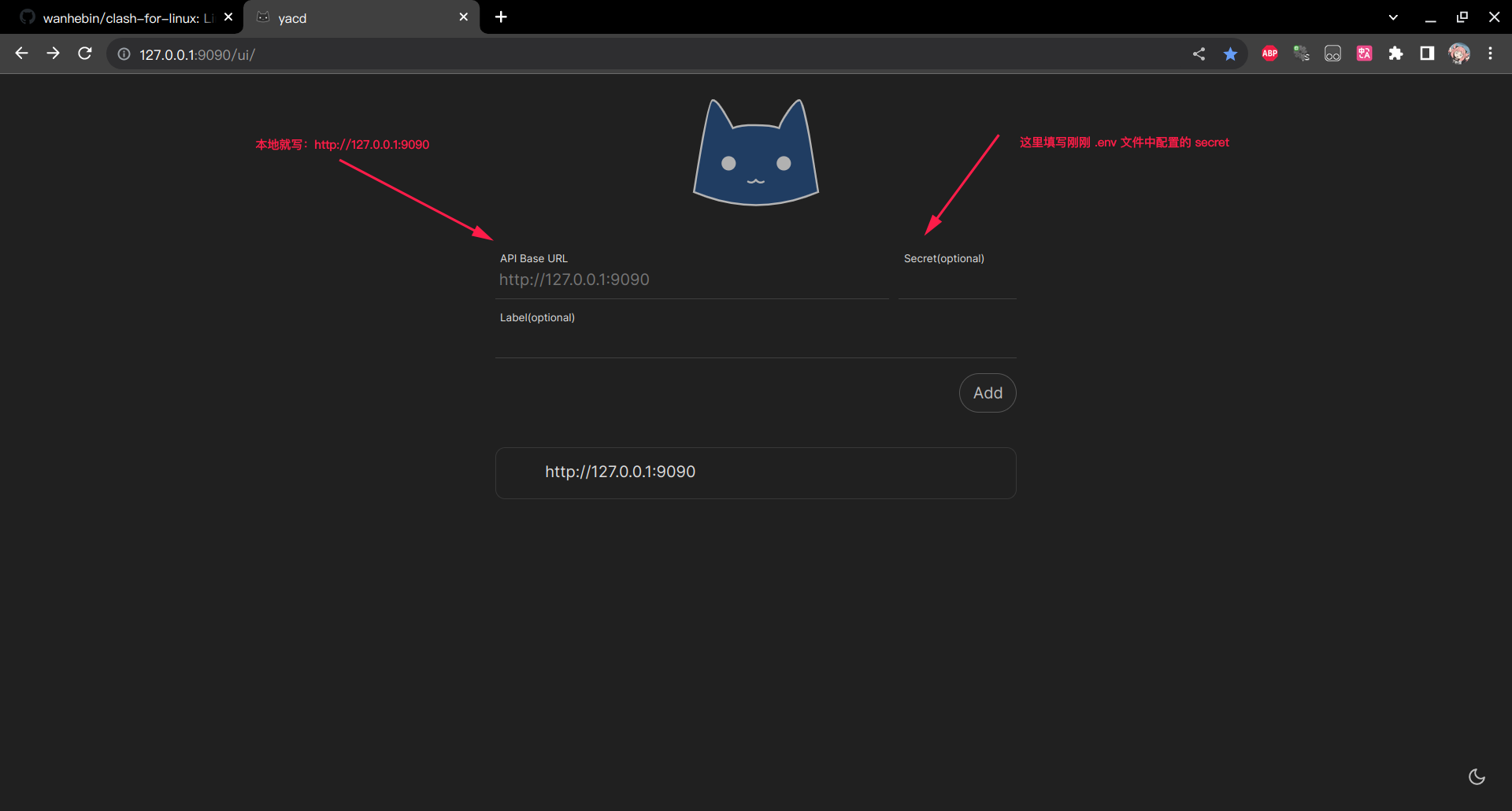View site information icon in address bar

(x=124, y=54)
